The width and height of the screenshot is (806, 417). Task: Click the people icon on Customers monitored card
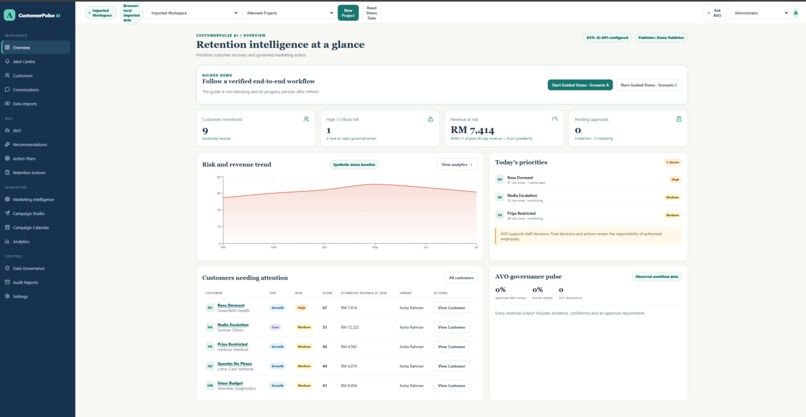(306, 119)
